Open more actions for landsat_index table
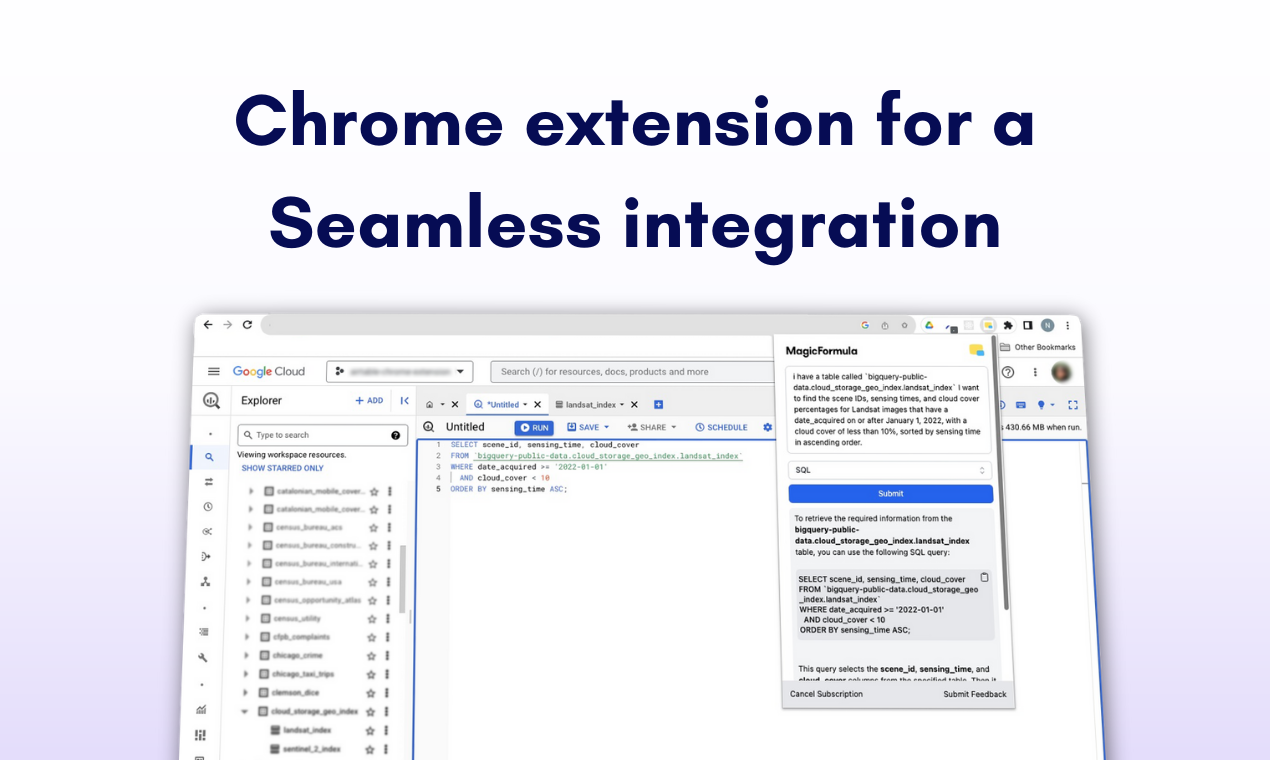 [387, 730]
